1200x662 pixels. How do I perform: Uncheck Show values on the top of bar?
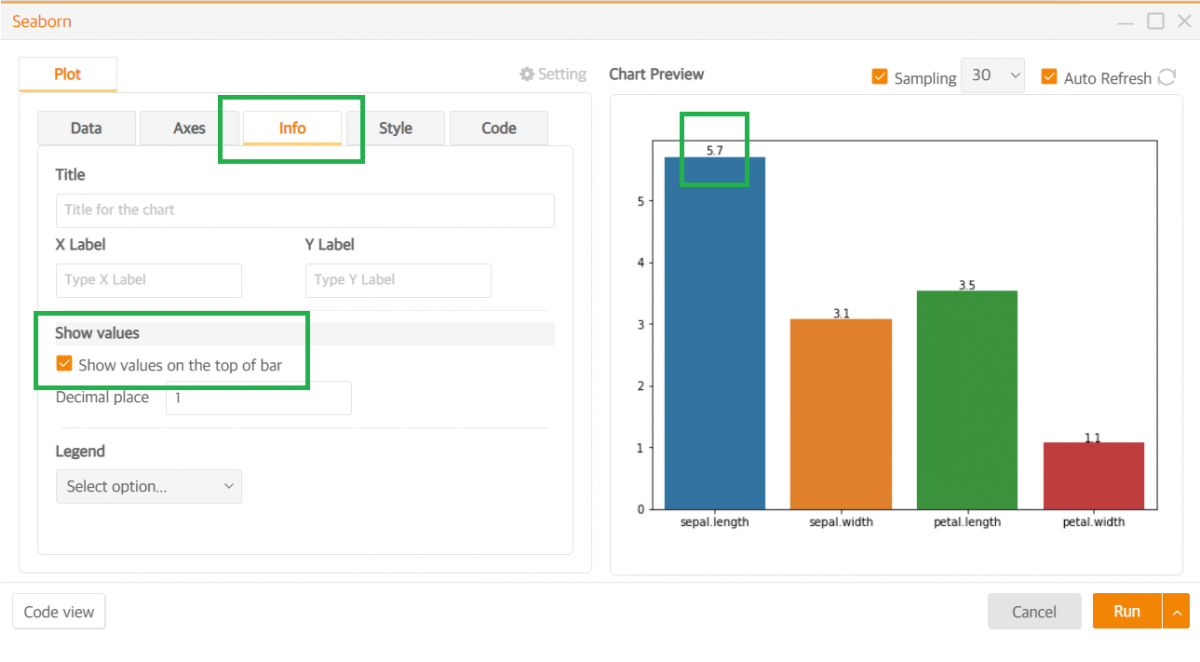tap(64, 364)
